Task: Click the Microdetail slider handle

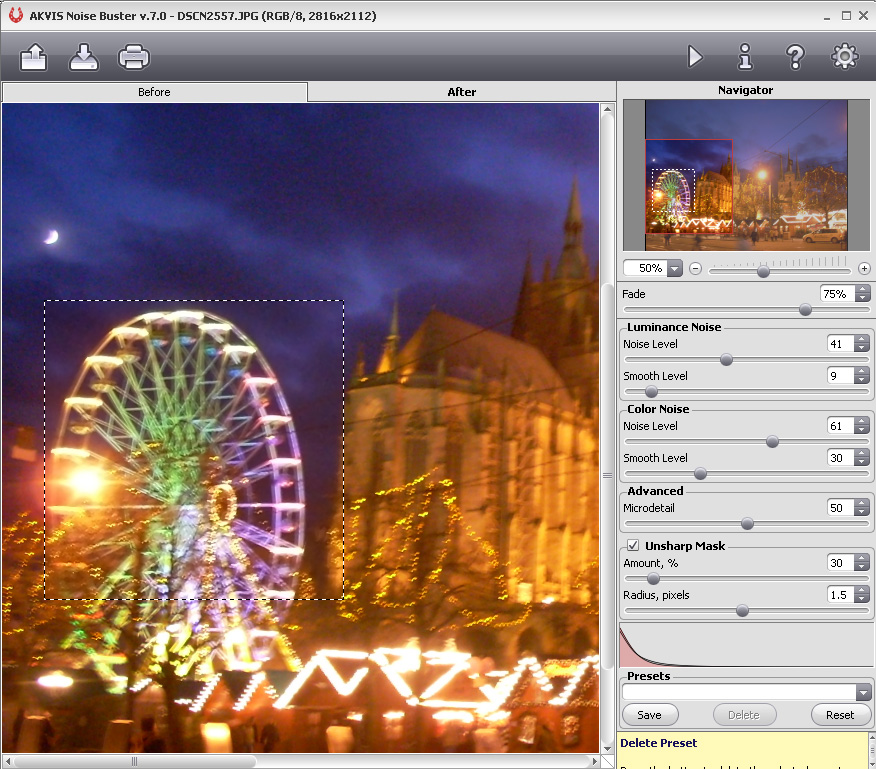Action: [747, 524]
